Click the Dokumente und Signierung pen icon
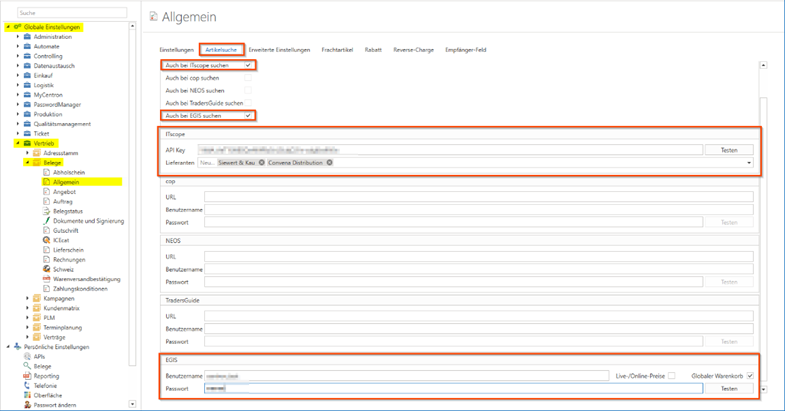The image size is (785, 411). (x=45, y=220)
